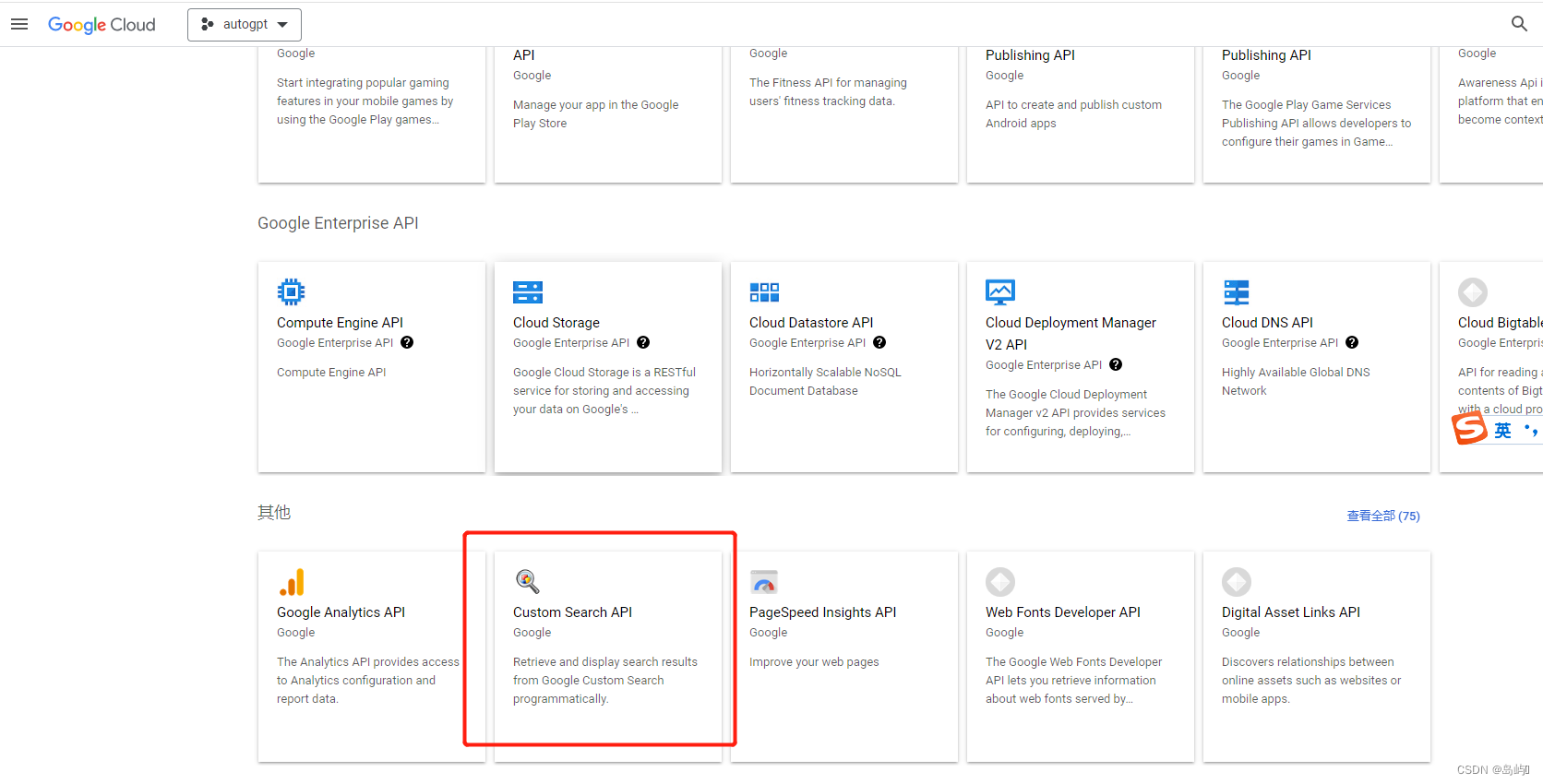Click the Compute Engine API chip icon
Screen dimensions: 1543x784
pyautogui.click(x=291, y=292)
